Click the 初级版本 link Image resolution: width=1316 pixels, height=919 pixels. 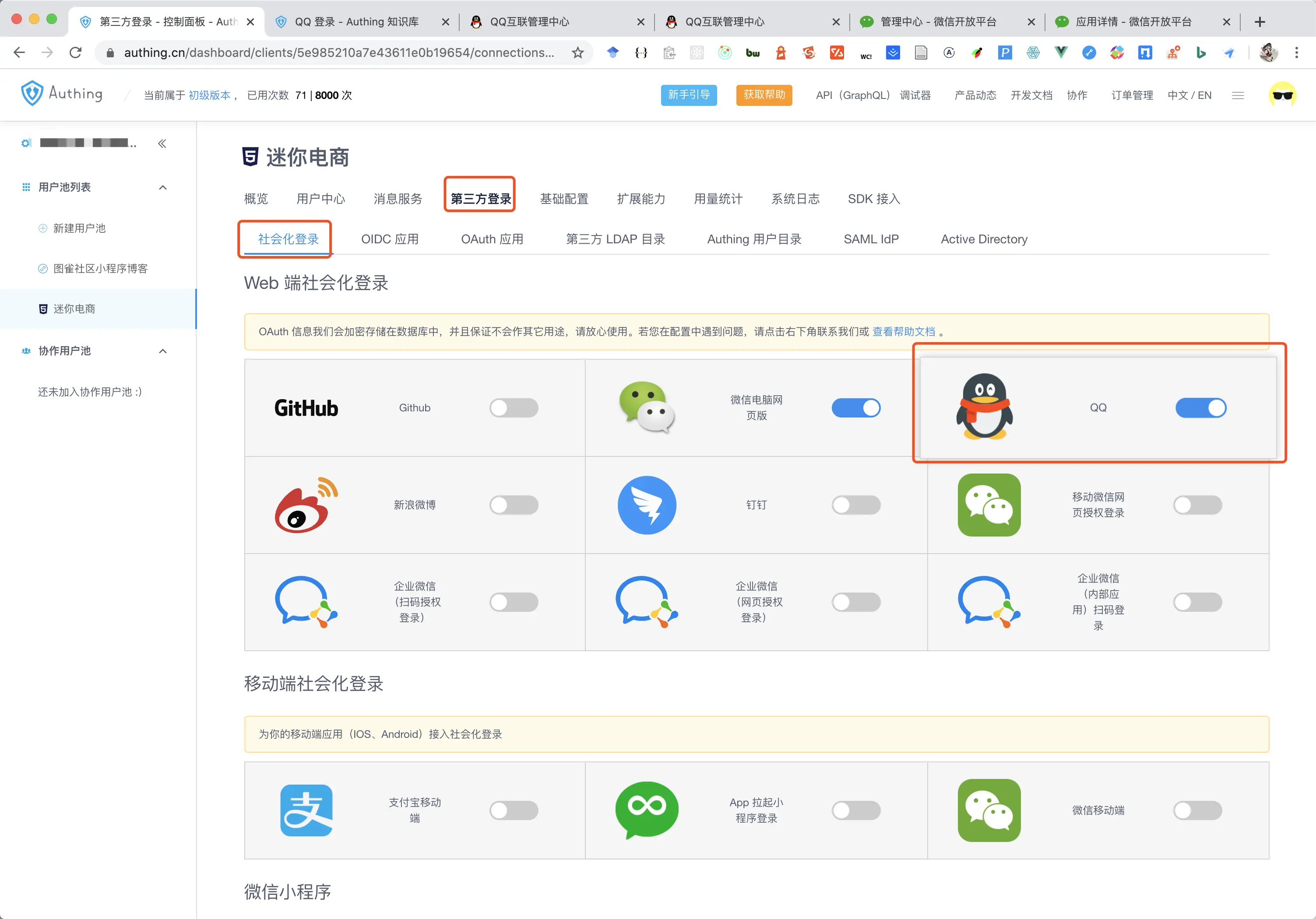point(209,95)
